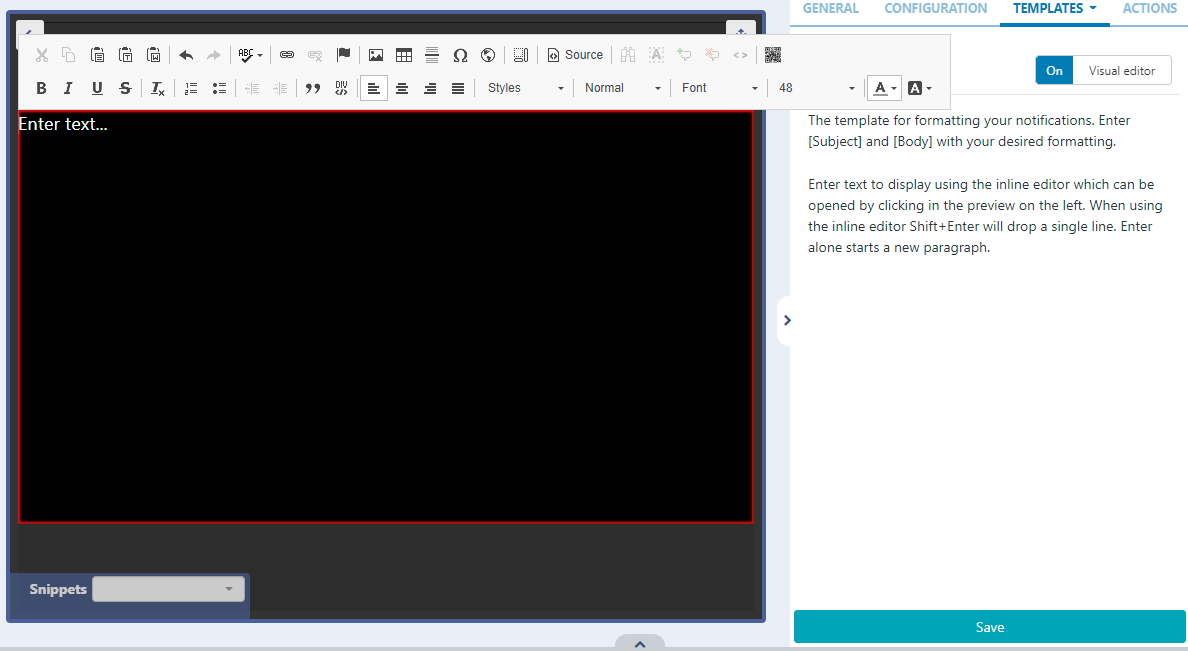Undo the last edit
1188x651 pixels.
[x=186, y=55]
